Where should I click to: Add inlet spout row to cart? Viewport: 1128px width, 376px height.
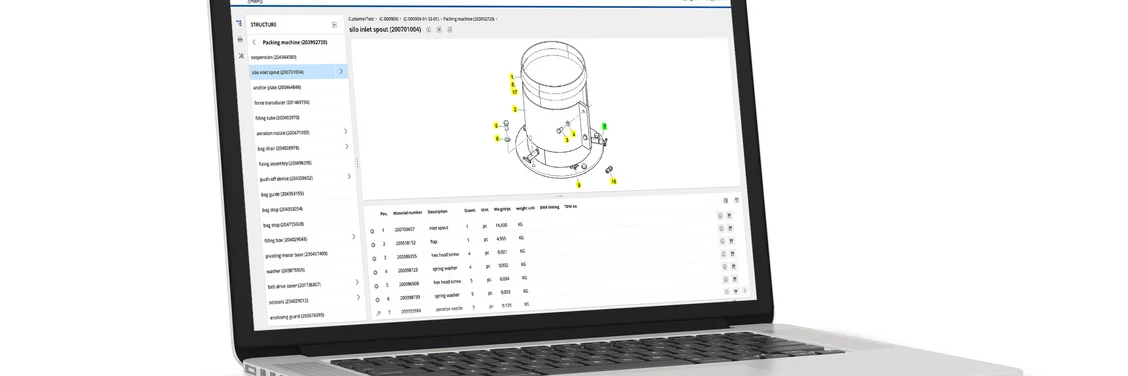[730, 216]
